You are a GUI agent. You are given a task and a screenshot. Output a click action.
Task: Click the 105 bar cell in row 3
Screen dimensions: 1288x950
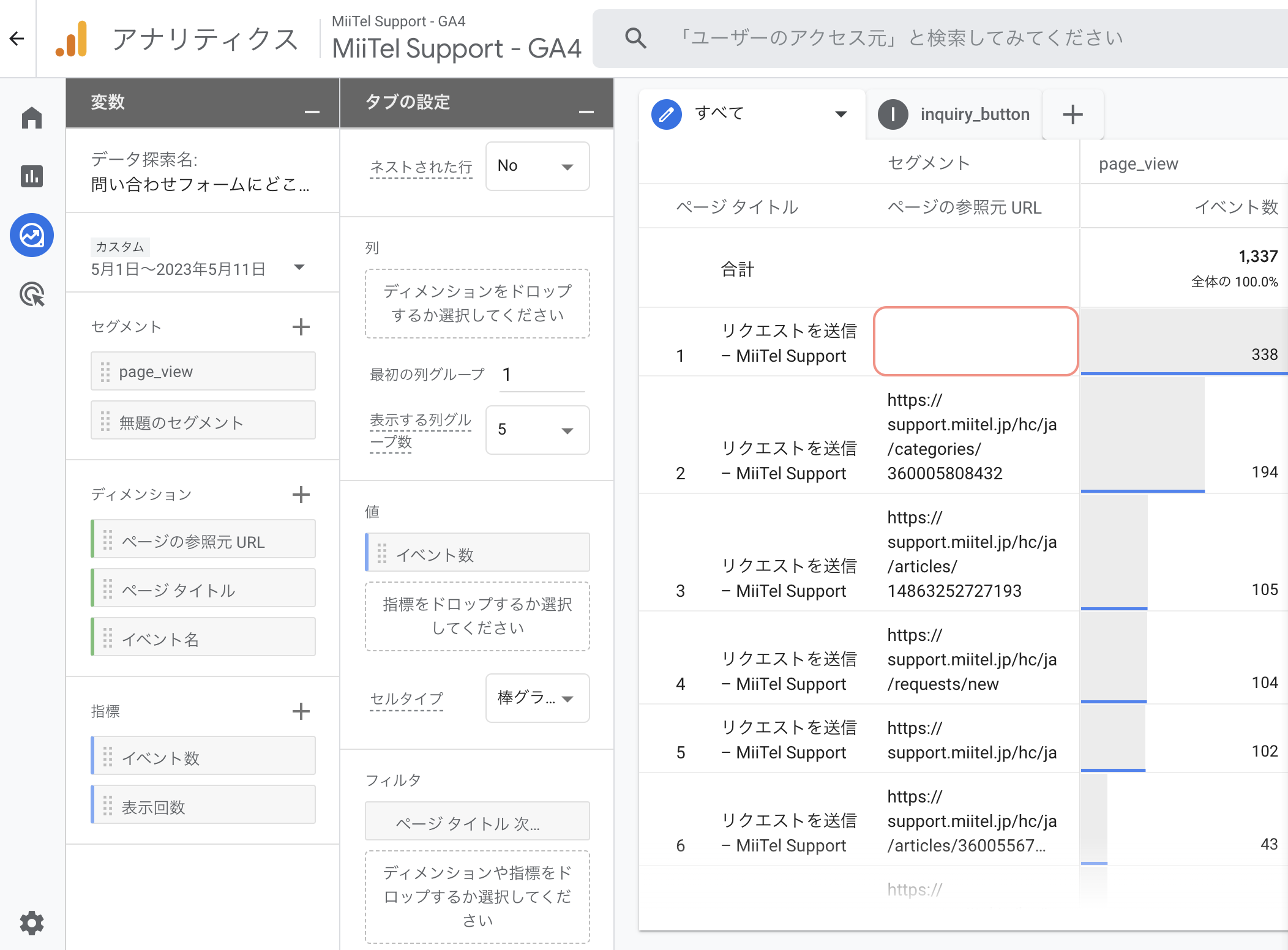pyautogui.click(x=1184, y=552)
